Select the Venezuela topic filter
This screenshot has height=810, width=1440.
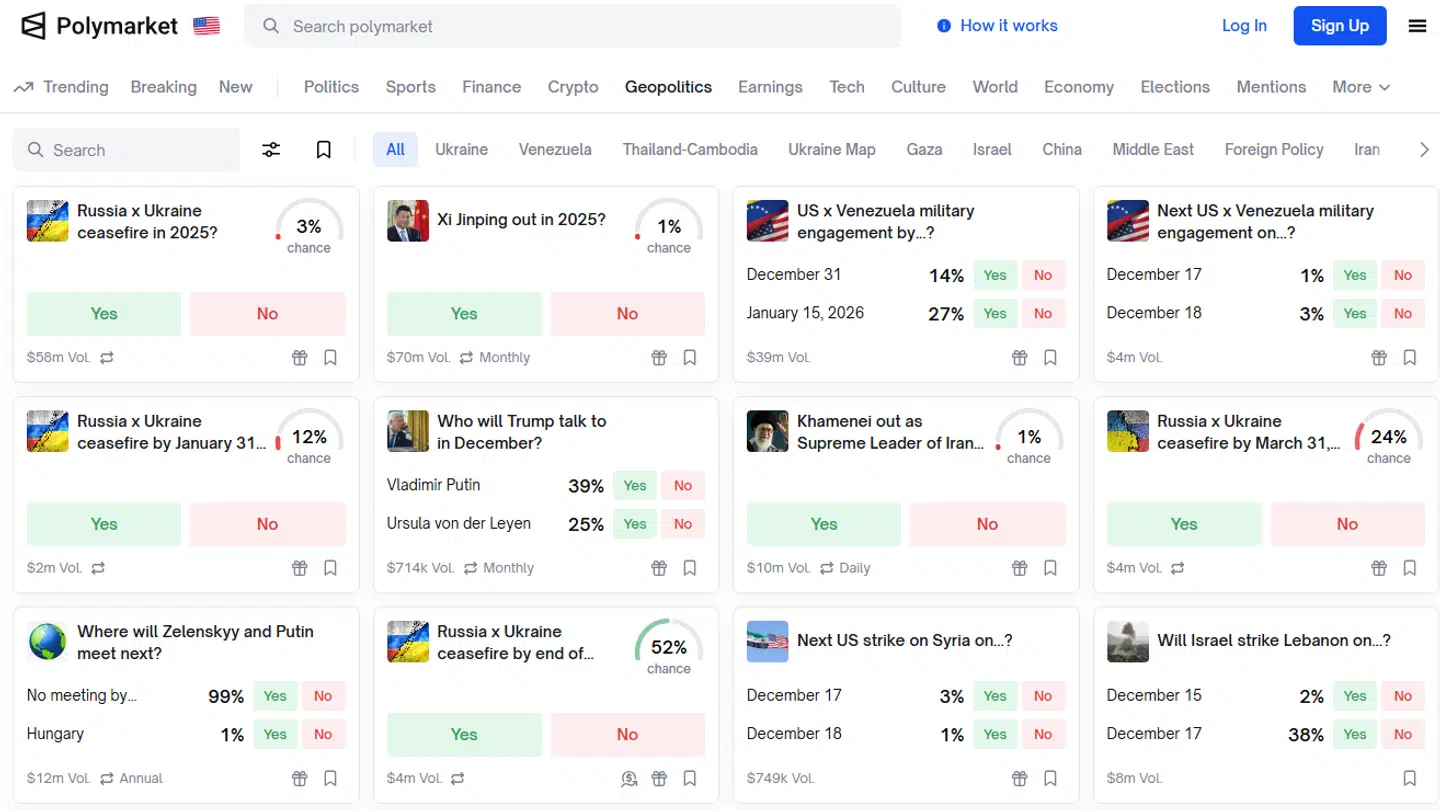pyautogui.click(x=555, y=150)
